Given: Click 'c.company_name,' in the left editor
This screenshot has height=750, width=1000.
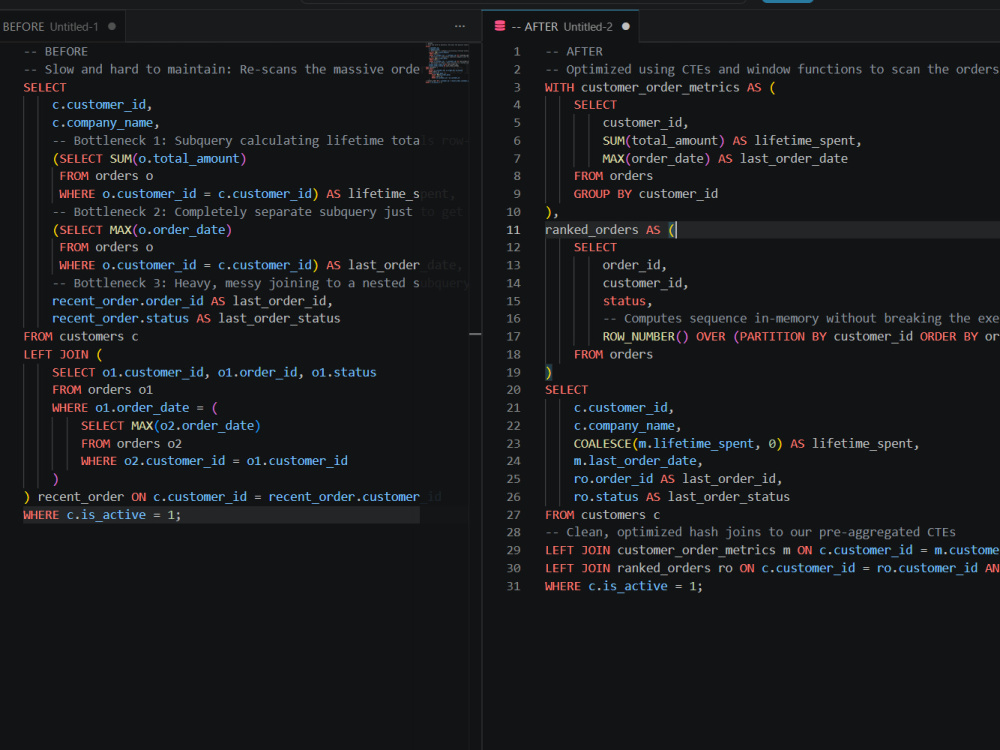Looking at the screenshot, I should click(105, 123).
